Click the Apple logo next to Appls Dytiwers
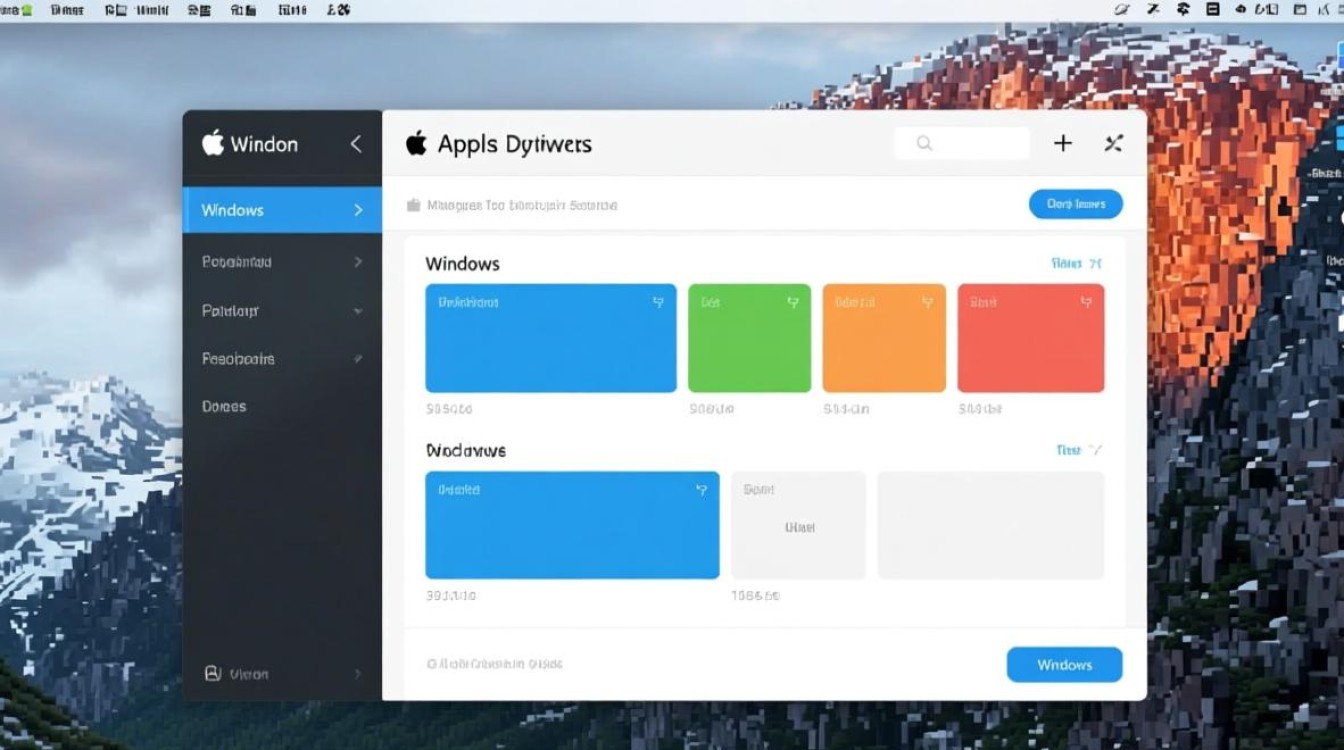Viewport: 1344px width, 750px height. [416, 144]
